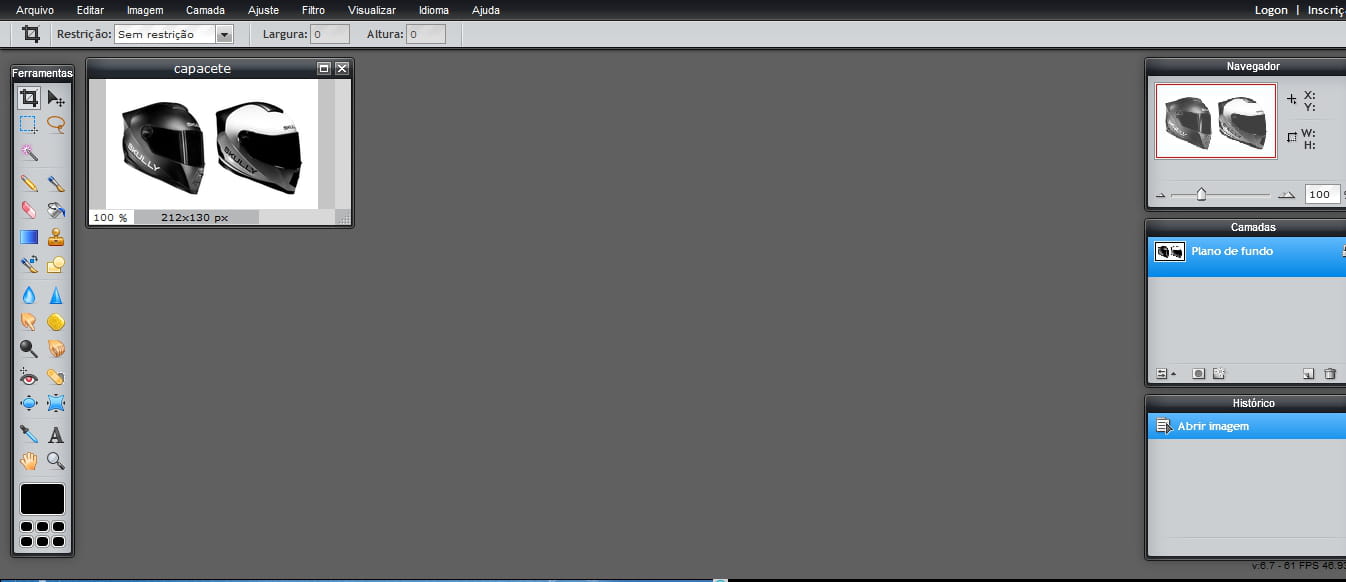Select the Crop tool in Ferramentas
Screen dimensions: 1346x582
click(x=29, y=98)
